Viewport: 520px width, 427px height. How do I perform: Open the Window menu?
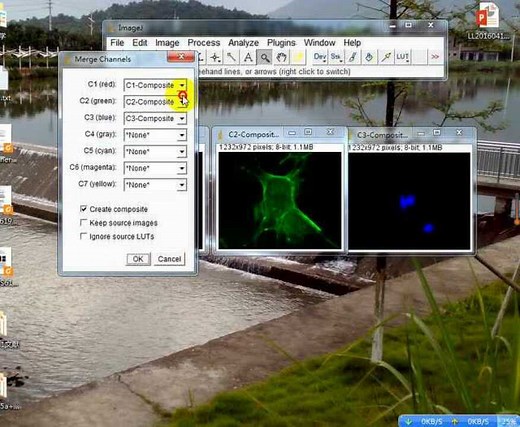(x=319, y=43)
